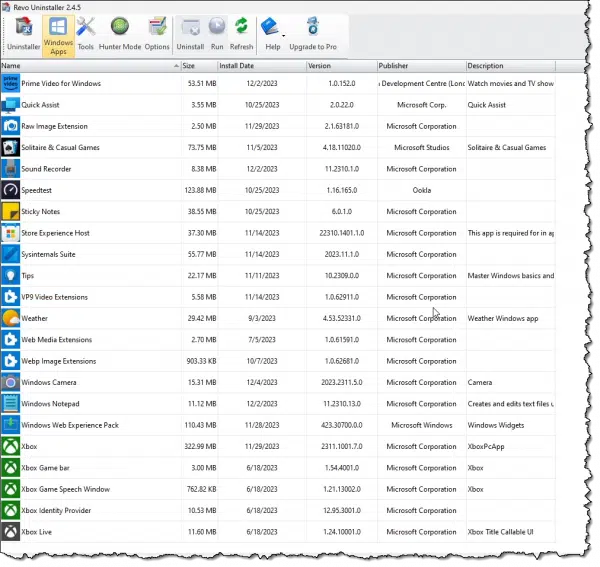
Task: Select the Raw Image Extension icon
Action: click(10, 126)
